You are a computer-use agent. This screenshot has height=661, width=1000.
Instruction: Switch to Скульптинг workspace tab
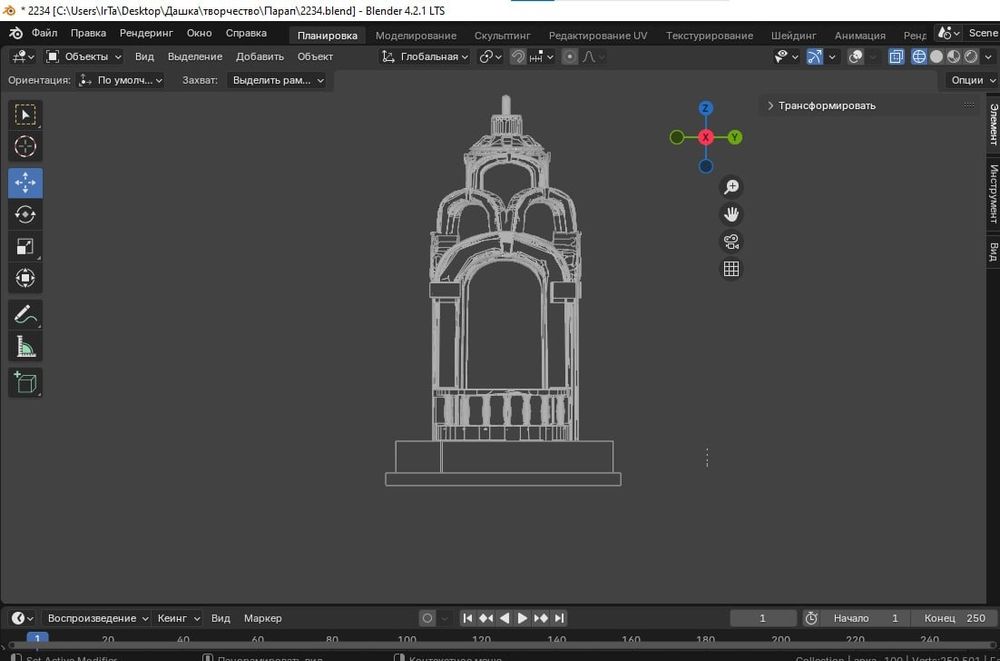[502, 36]
